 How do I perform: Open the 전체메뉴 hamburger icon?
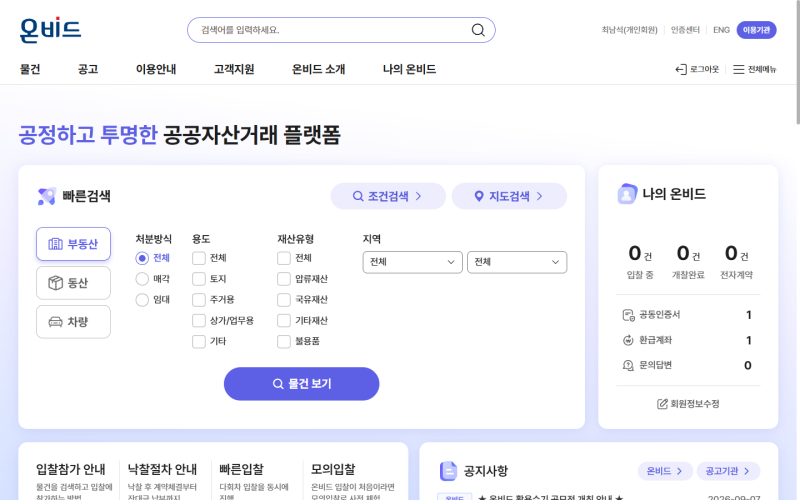[738, 69]
